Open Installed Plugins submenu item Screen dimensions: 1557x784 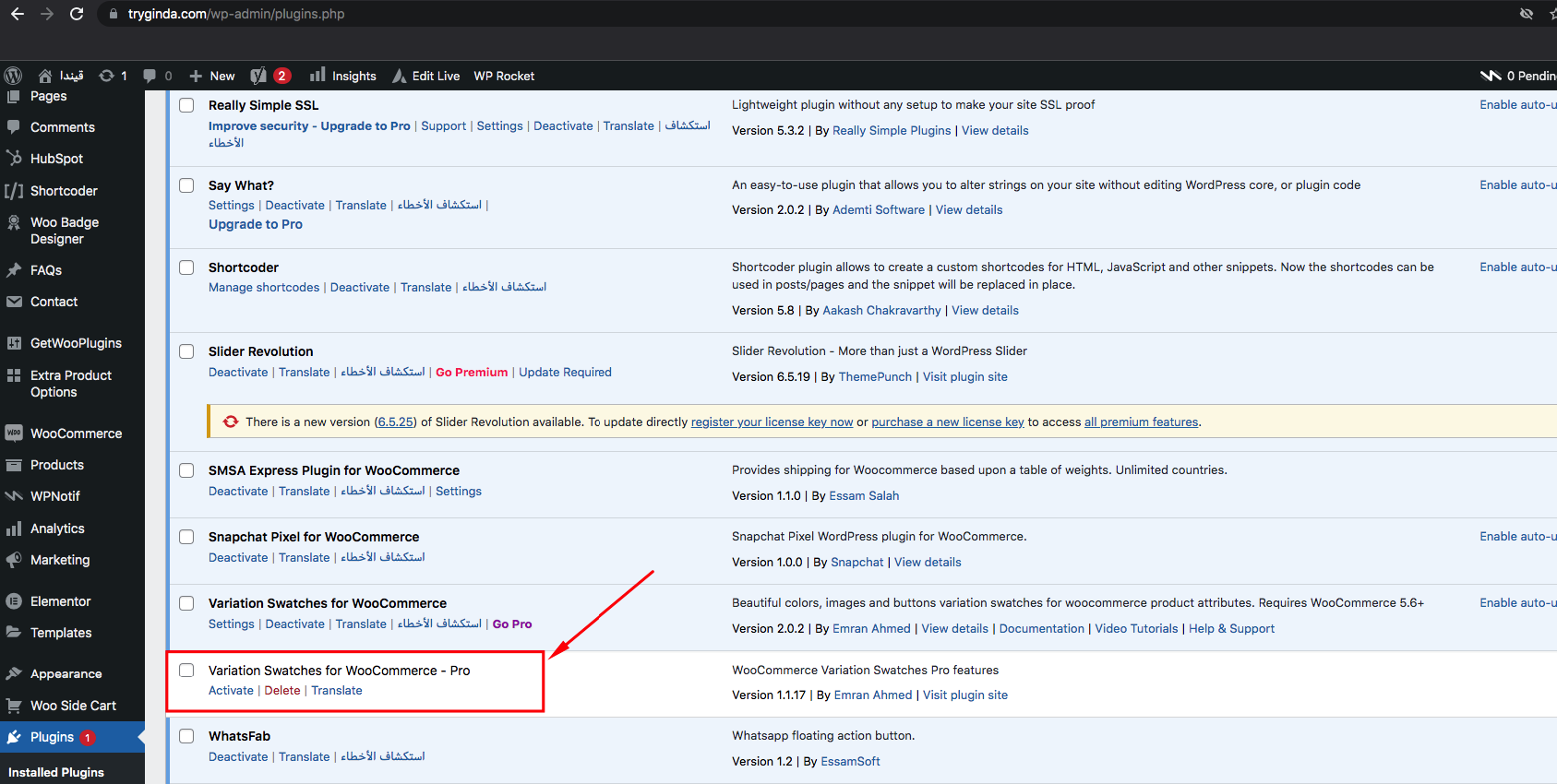[x=56, y=772]
